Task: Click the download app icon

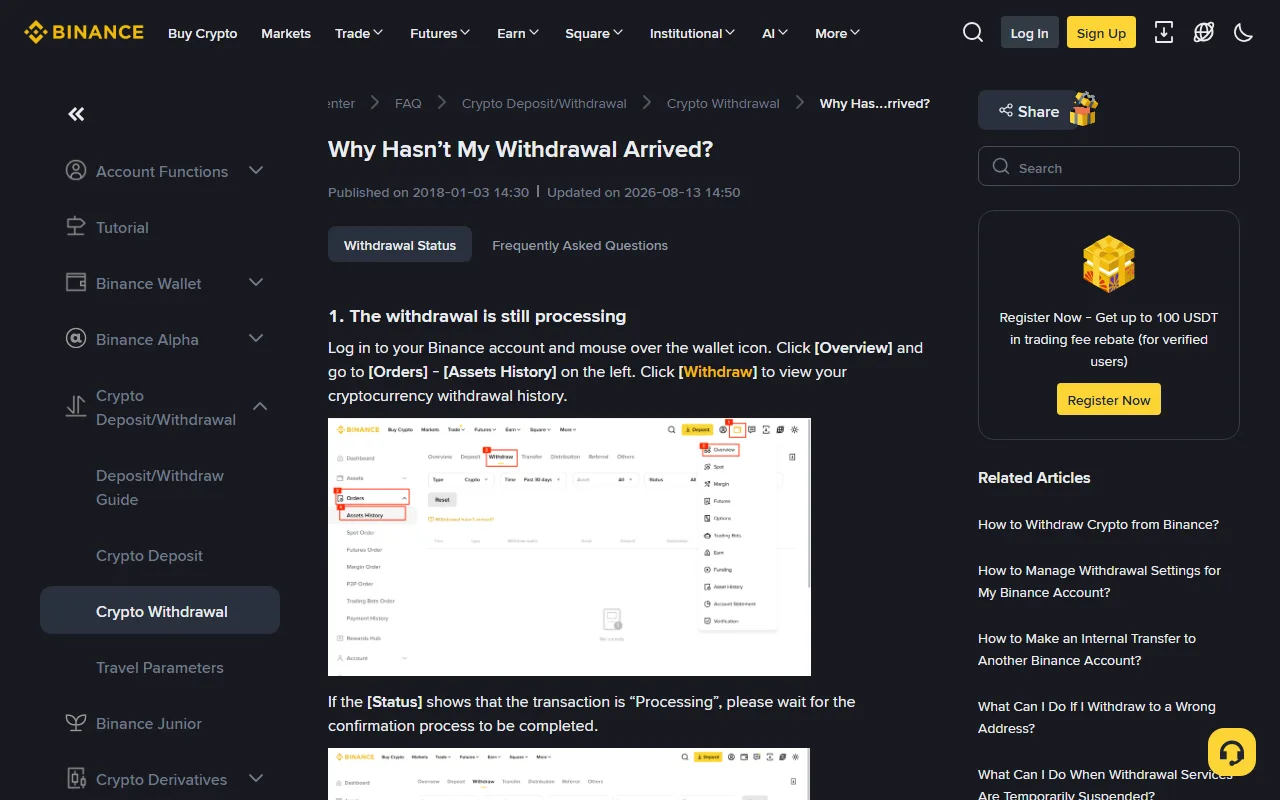Action: [x=1164, y=33]
